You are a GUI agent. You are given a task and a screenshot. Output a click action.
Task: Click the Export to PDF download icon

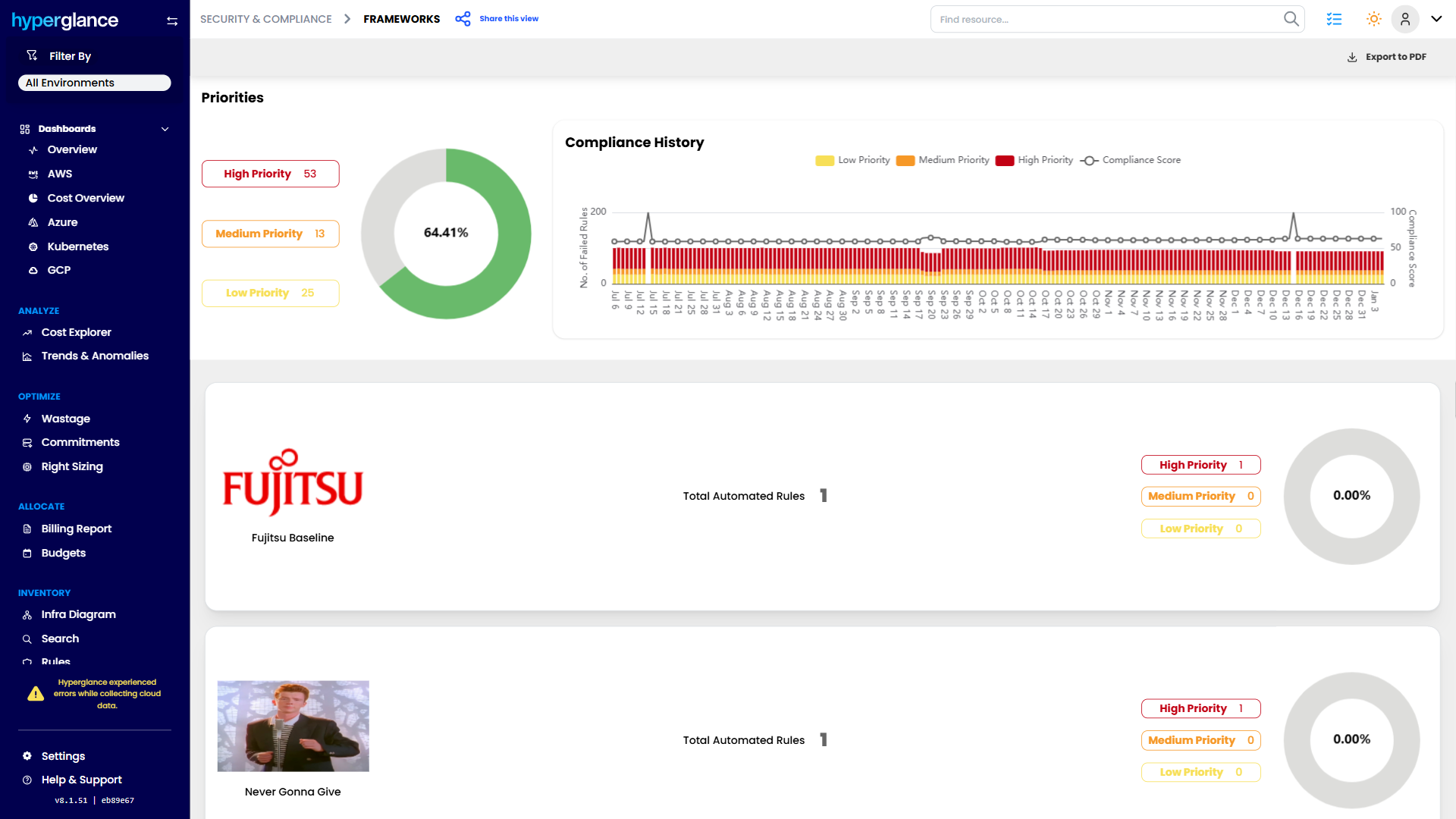point(1352,57)
